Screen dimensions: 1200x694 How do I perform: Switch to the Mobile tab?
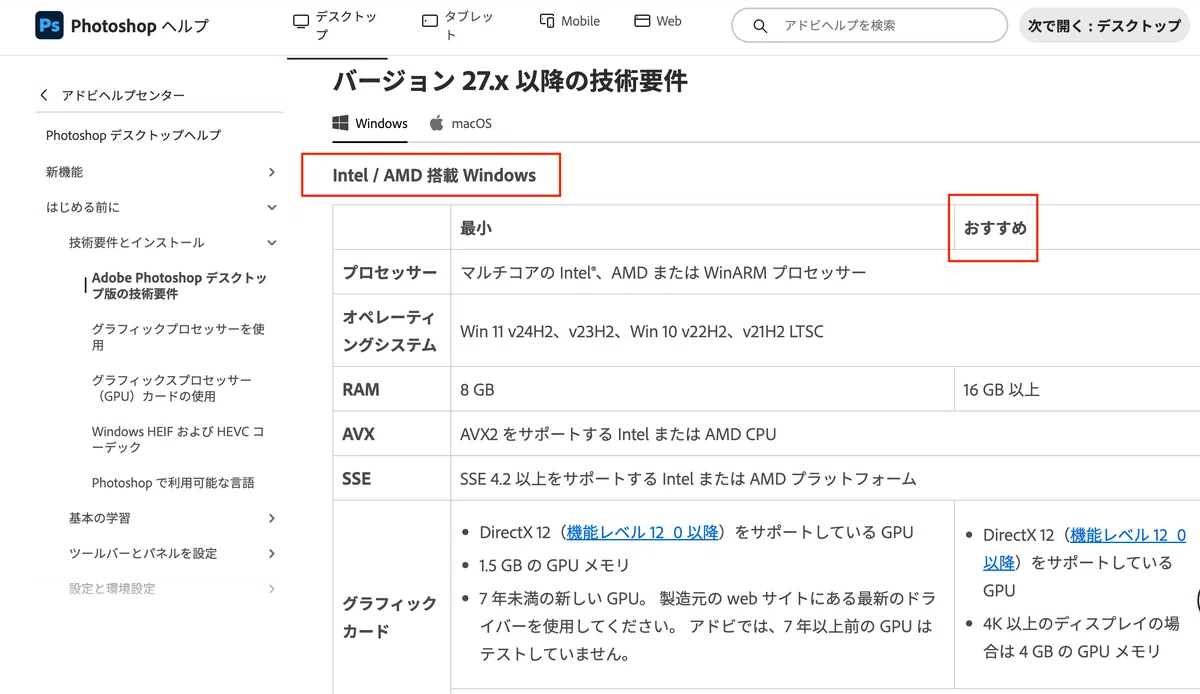[570, 21]
